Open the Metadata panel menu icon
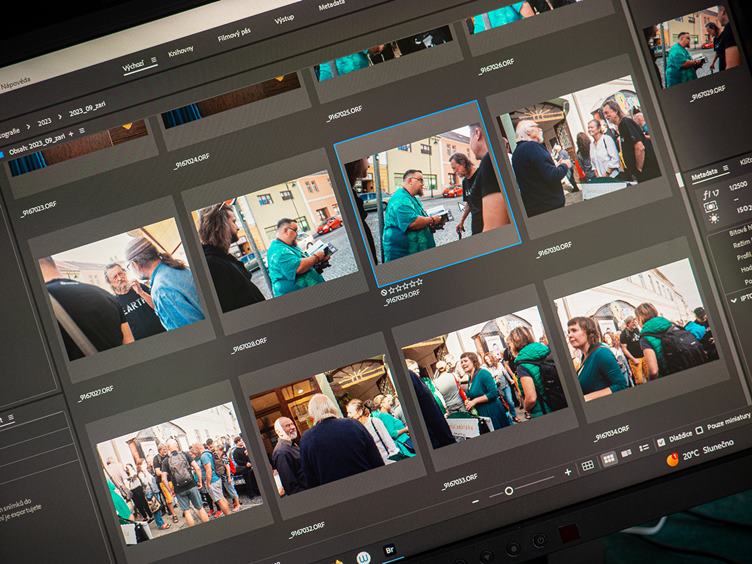Viewport: 752px width, 564px height. pyautogui.click(x=726, y=168)
